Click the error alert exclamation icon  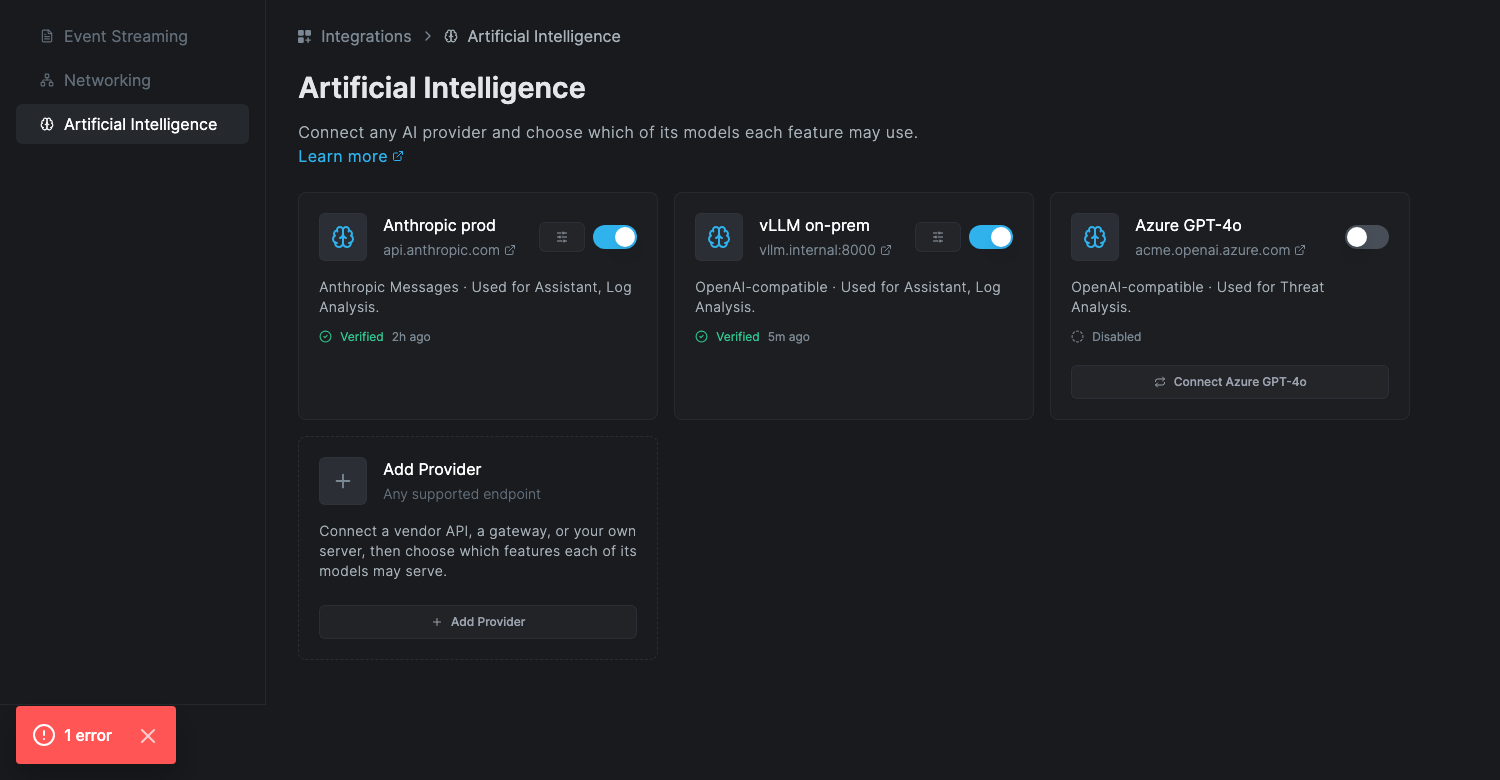44,735
